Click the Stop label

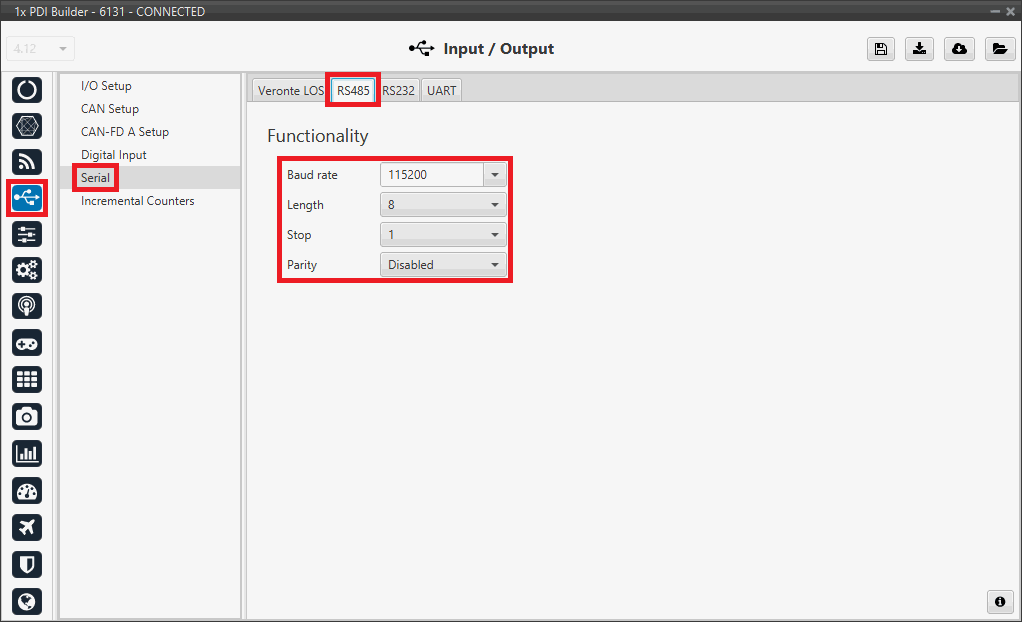tap(299, 235)
